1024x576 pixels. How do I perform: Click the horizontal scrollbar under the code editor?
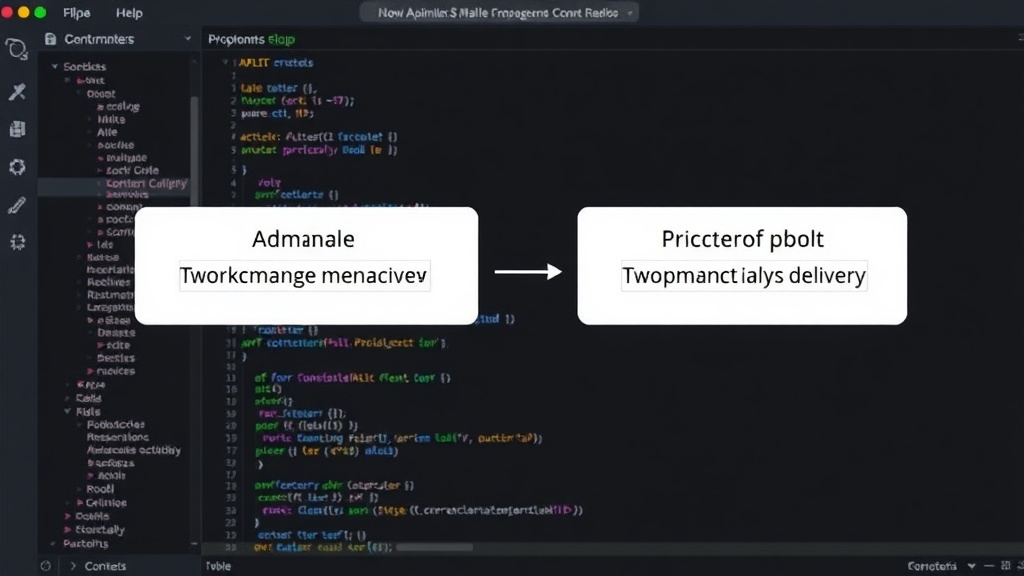pos(434,547)
